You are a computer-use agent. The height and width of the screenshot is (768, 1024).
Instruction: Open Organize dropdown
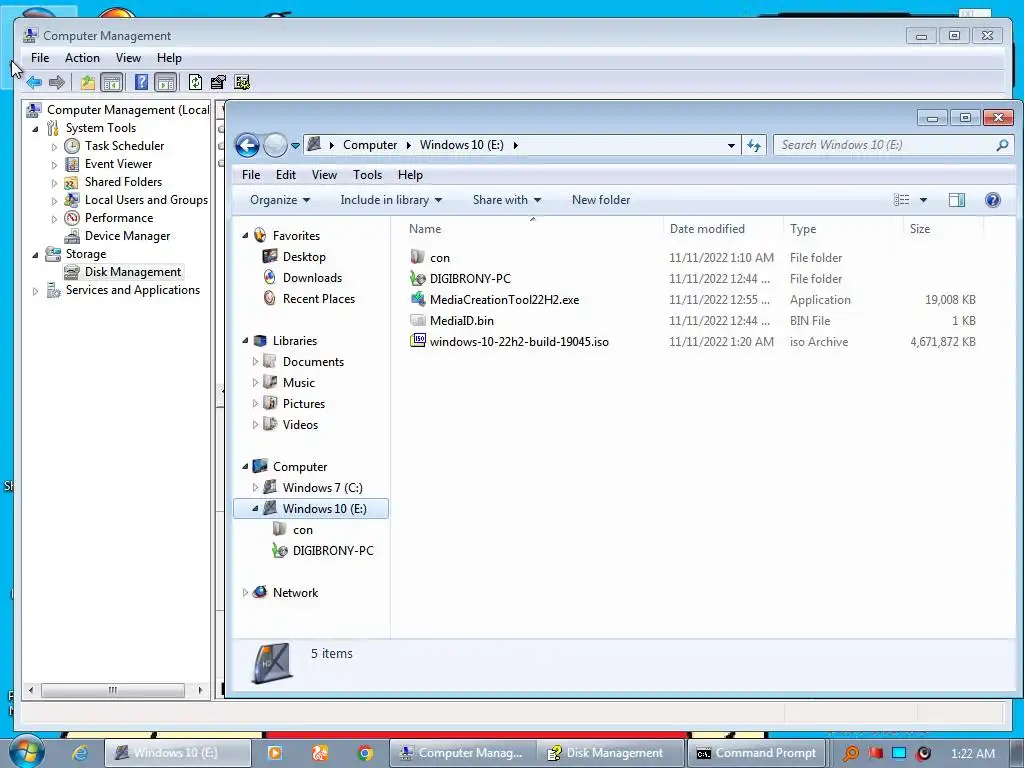pos(280,200)
